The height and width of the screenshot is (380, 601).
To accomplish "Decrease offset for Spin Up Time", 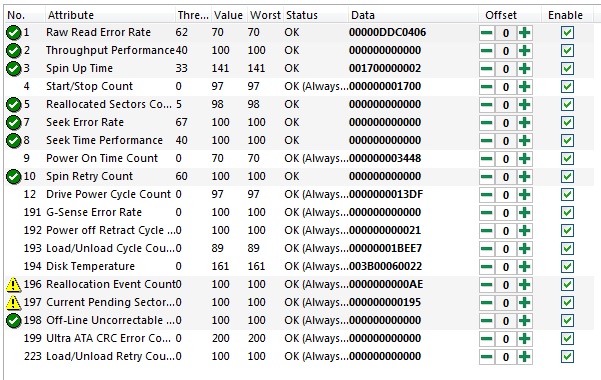I will 487,69.
